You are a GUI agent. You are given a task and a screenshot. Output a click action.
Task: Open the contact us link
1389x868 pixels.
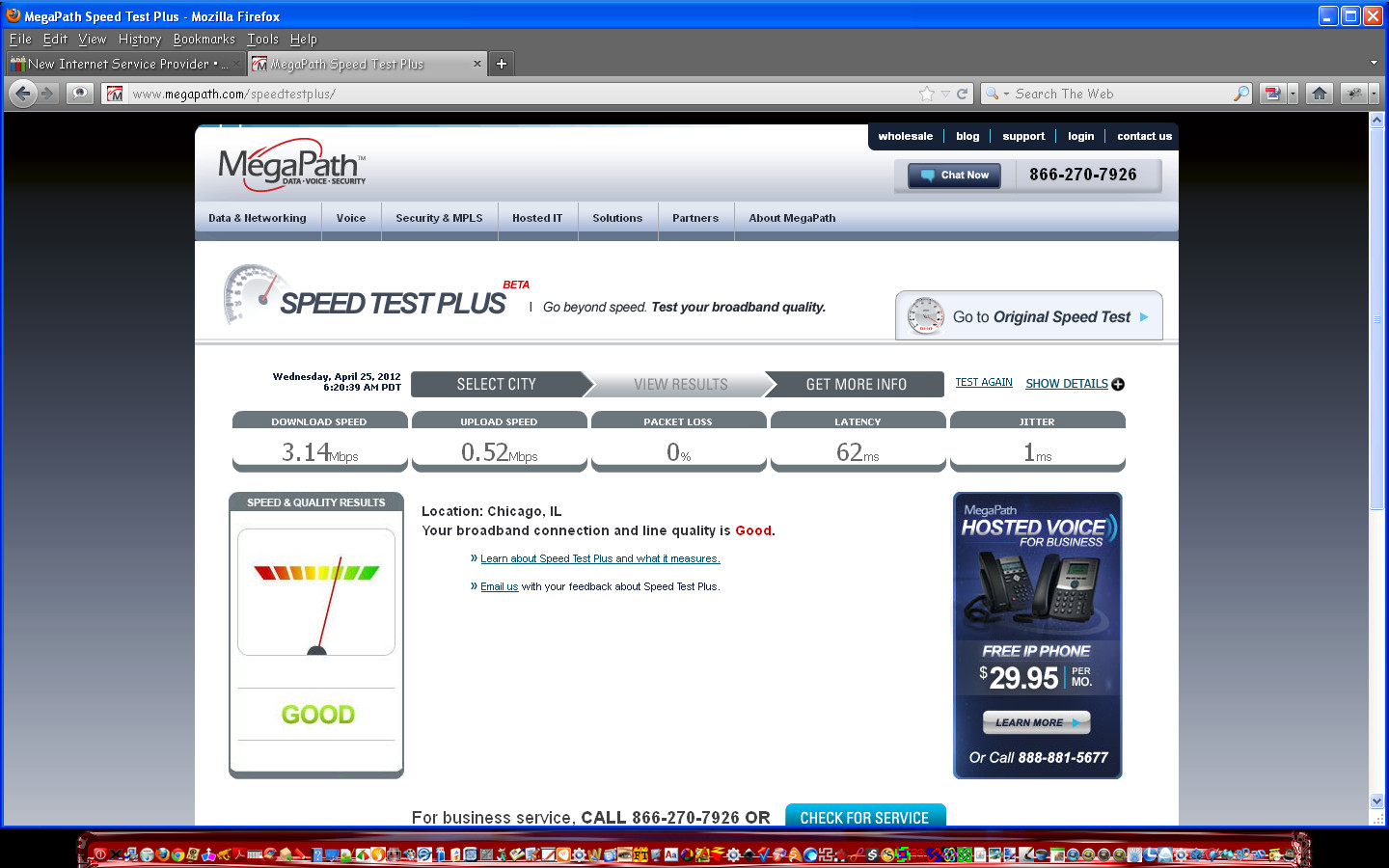click(x=1145, y=136)
